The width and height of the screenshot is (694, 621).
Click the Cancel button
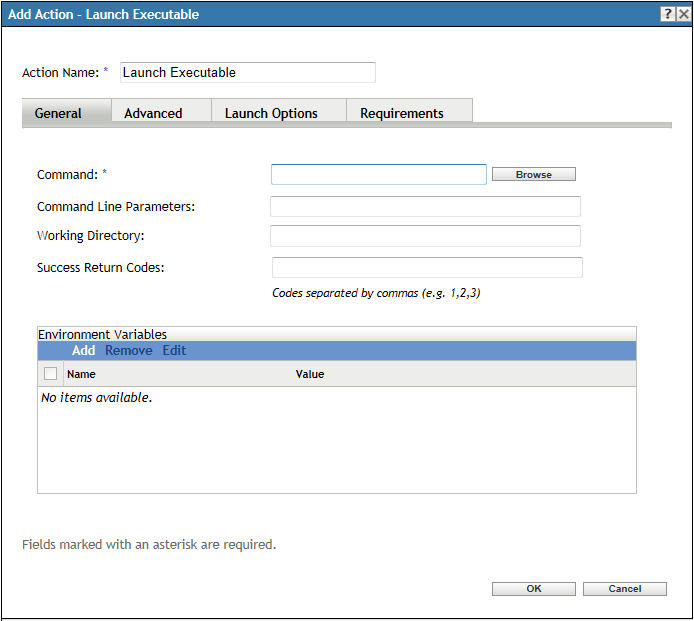625,589
